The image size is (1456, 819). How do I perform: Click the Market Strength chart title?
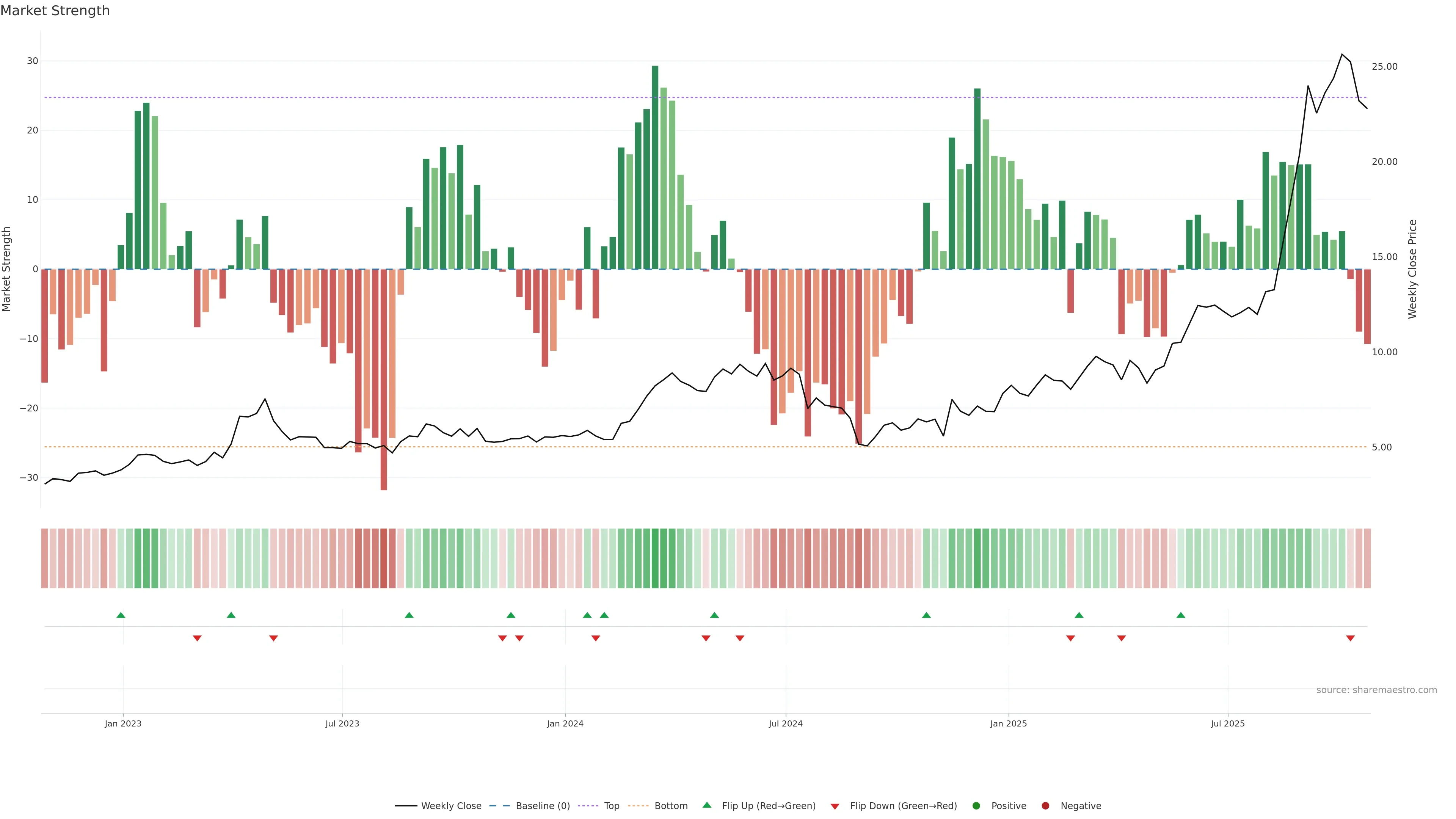click(x=55, y=11)
